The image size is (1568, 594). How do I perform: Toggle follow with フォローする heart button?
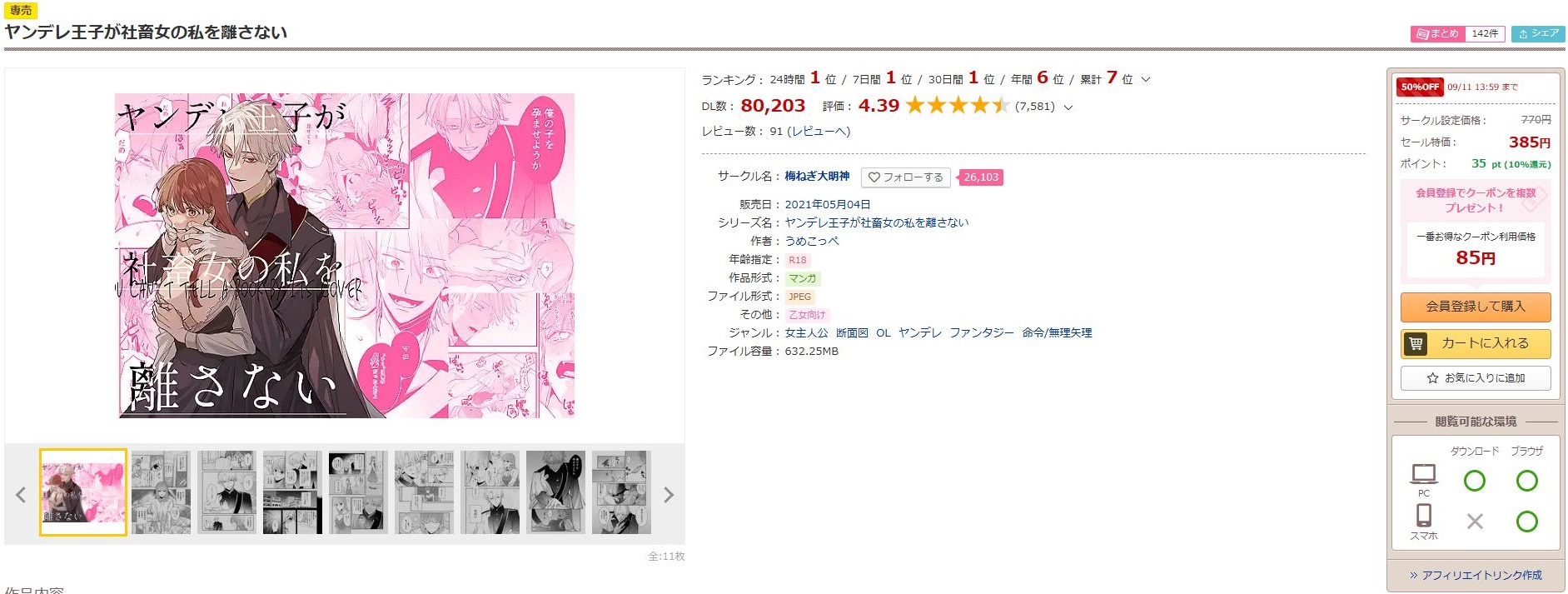(x=907, y=177)
